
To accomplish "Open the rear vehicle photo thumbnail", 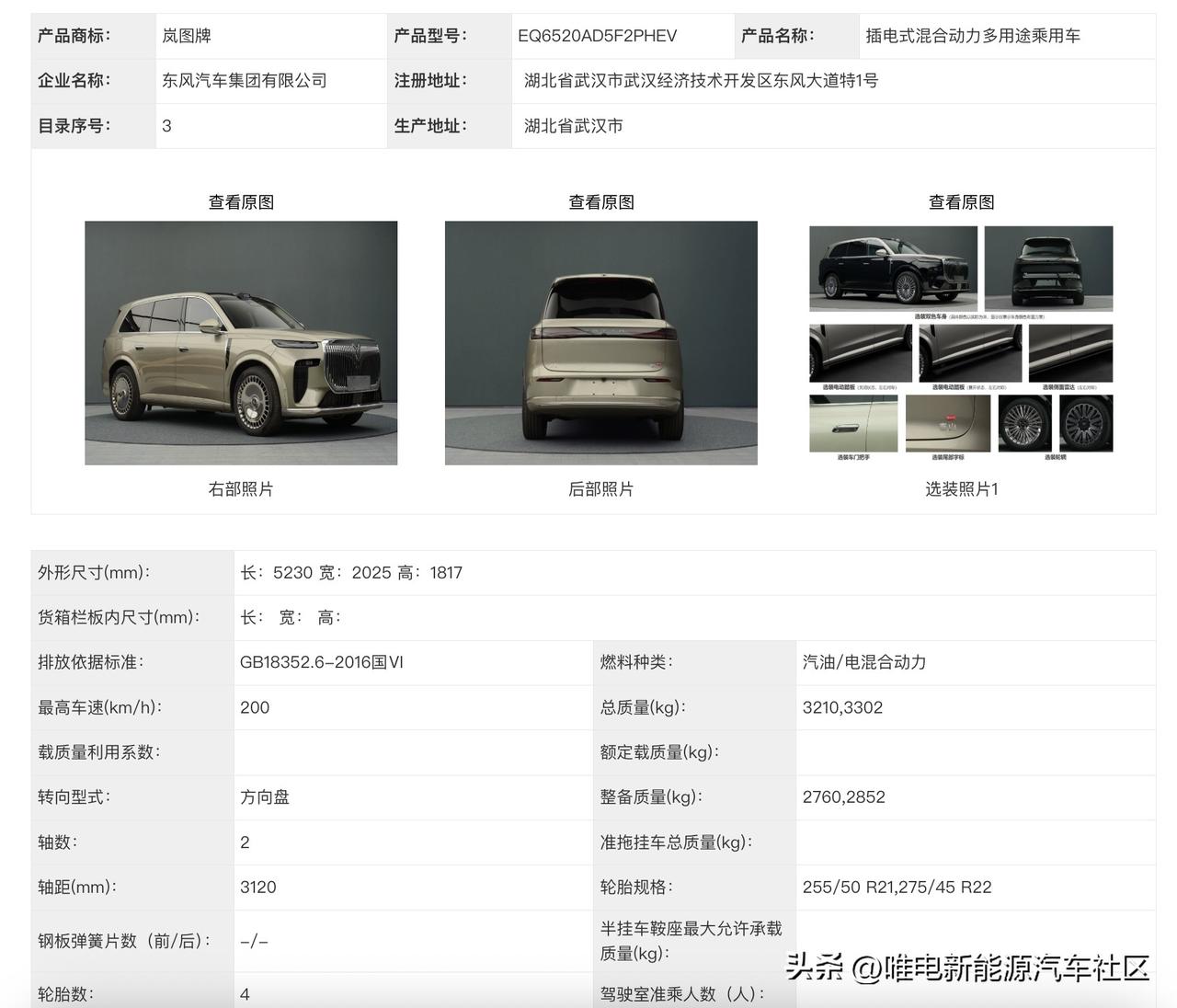I will click(601, 342).
